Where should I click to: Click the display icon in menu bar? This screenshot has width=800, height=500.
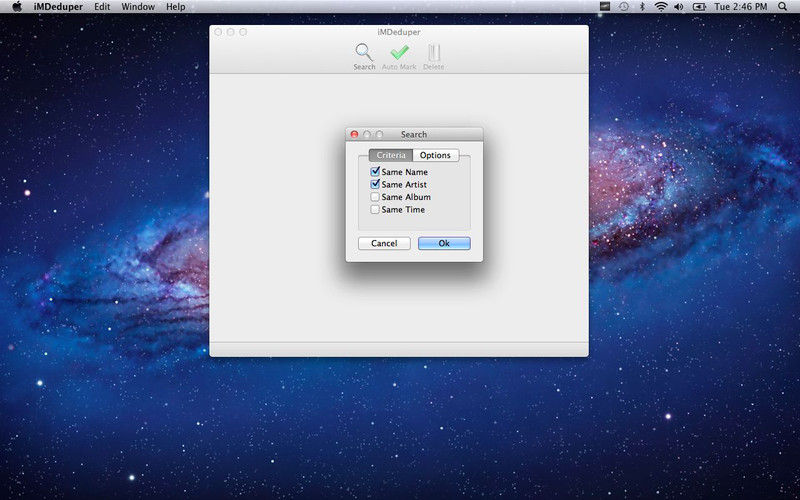(x=605, y=7)
